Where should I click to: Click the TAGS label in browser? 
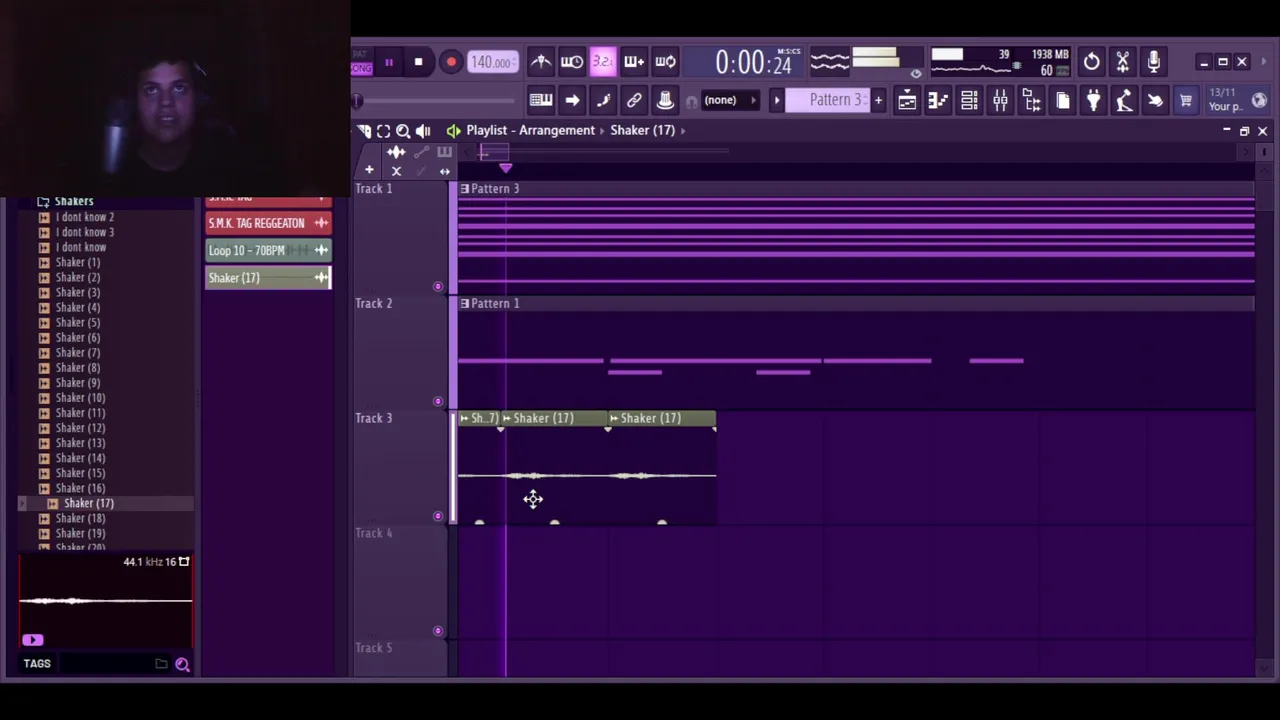pos(37,664)
